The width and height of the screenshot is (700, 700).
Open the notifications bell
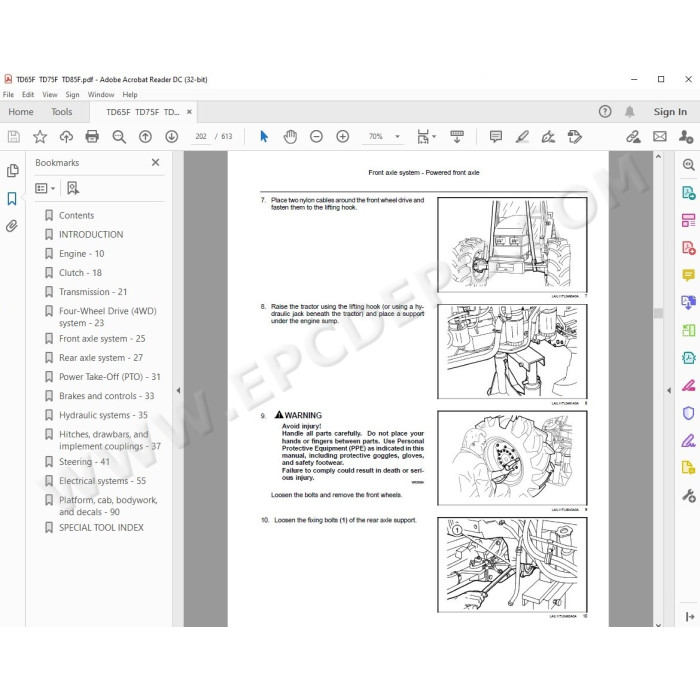629,112
